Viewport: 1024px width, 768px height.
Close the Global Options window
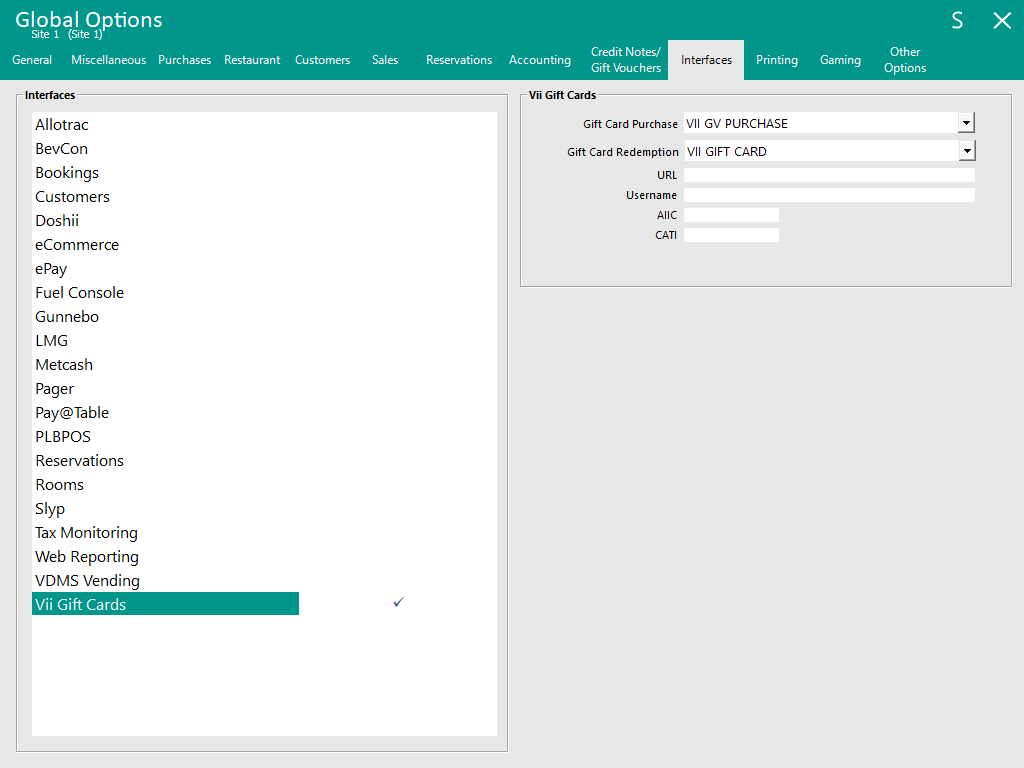click(x=1001, y=21)
